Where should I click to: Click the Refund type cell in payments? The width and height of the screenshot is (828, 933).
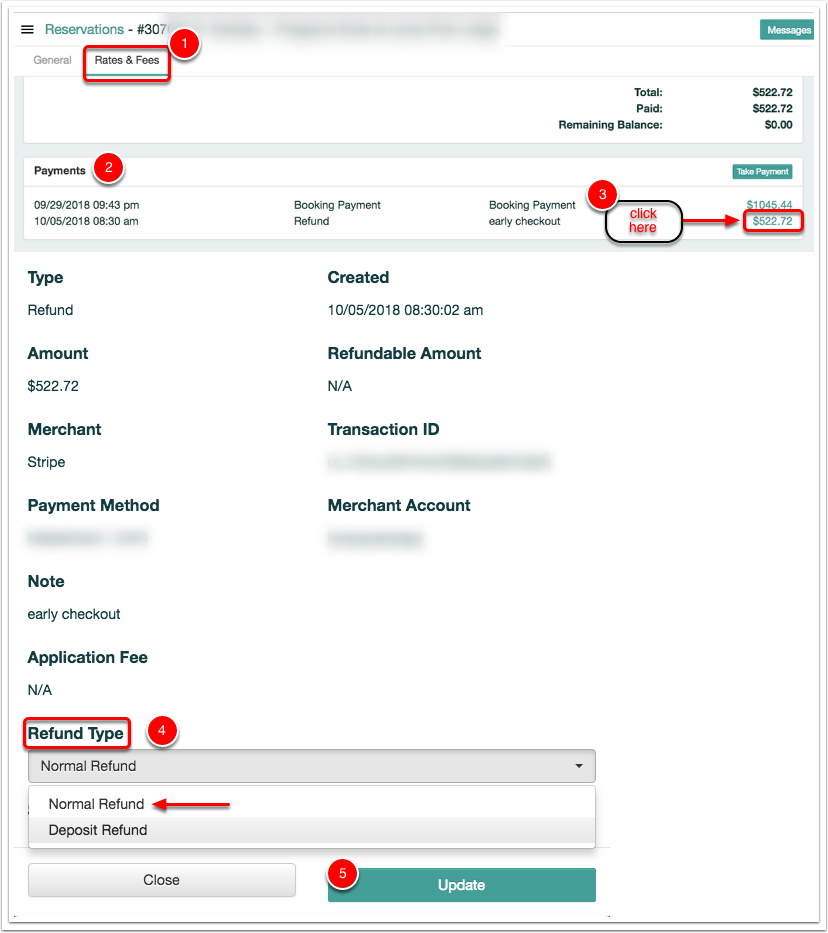(312, 221)
